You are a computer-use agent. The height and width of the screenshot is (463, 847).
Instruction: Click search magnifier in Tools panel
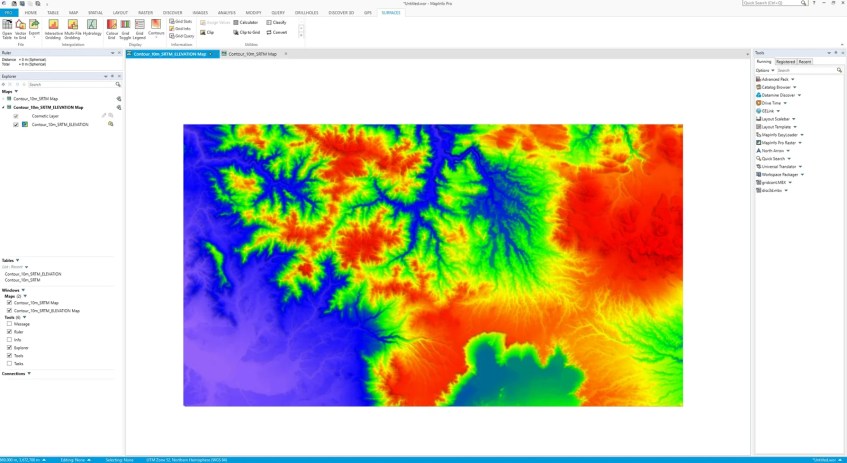[x=839, y=70]
